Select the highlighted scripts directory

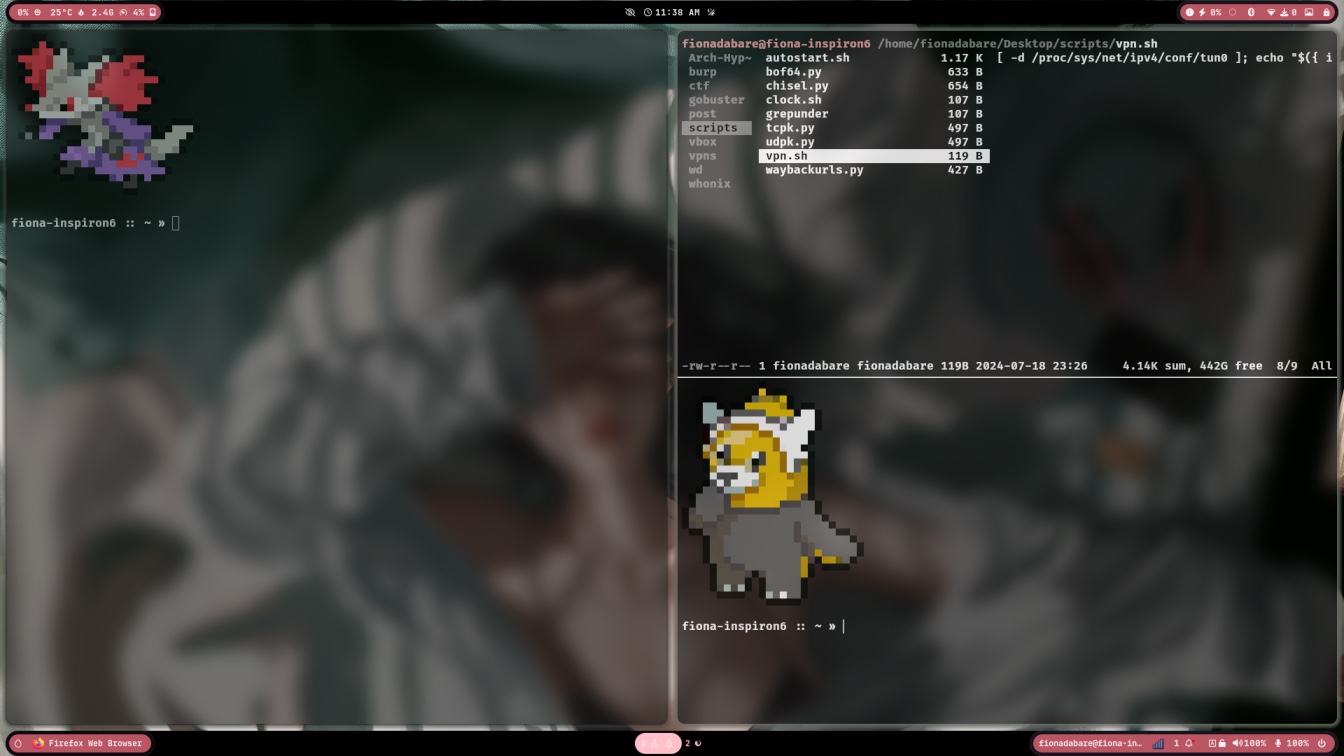tap(717, 128)
